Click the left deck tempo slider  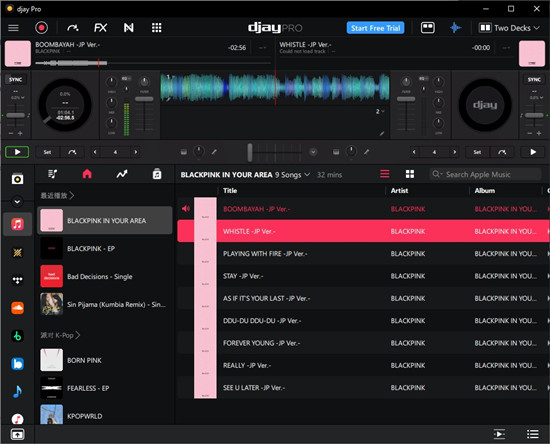tap(15, 115)
